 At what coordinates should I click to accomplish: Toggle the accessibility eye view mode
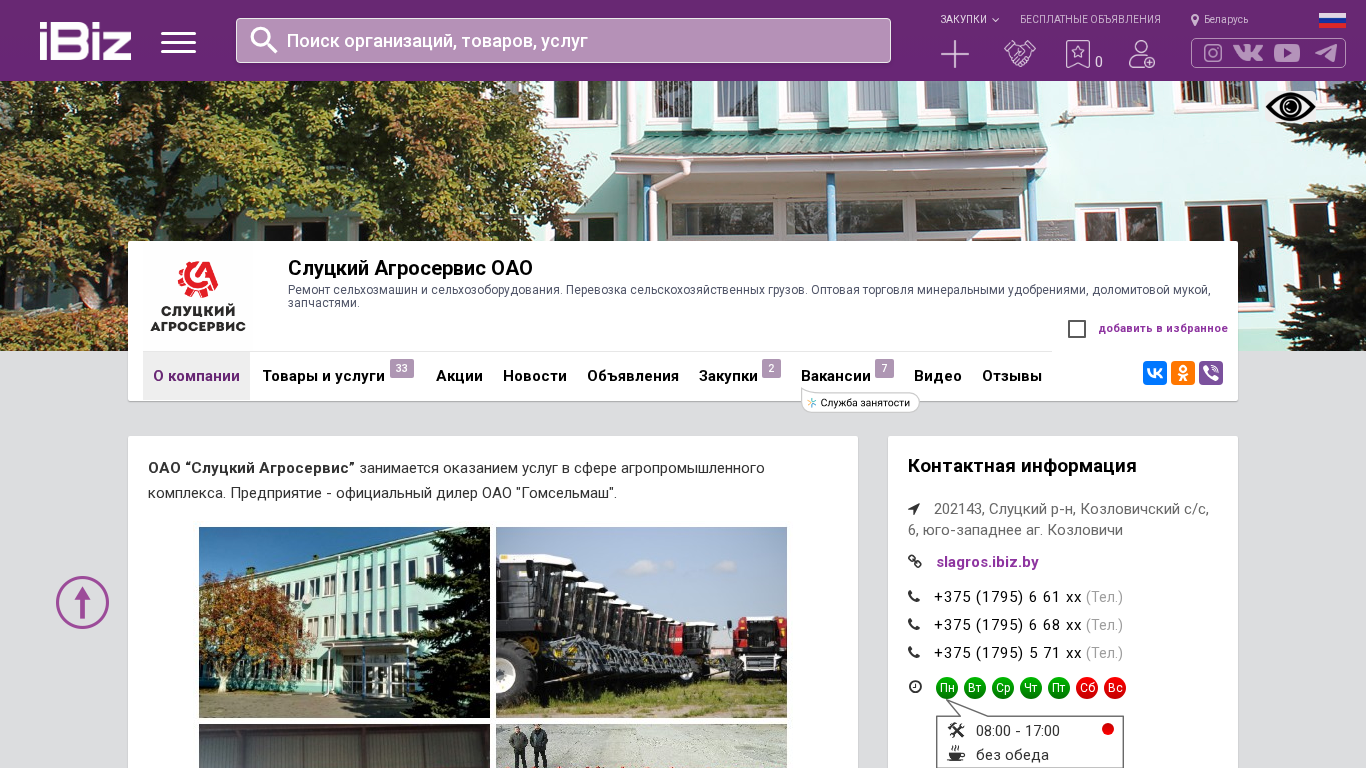(x=1290, y=107)
